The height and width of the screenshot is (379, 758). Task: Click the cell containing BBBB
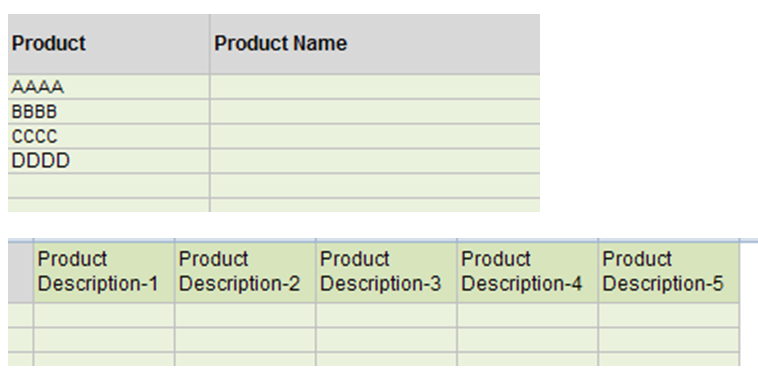(109, 112)
